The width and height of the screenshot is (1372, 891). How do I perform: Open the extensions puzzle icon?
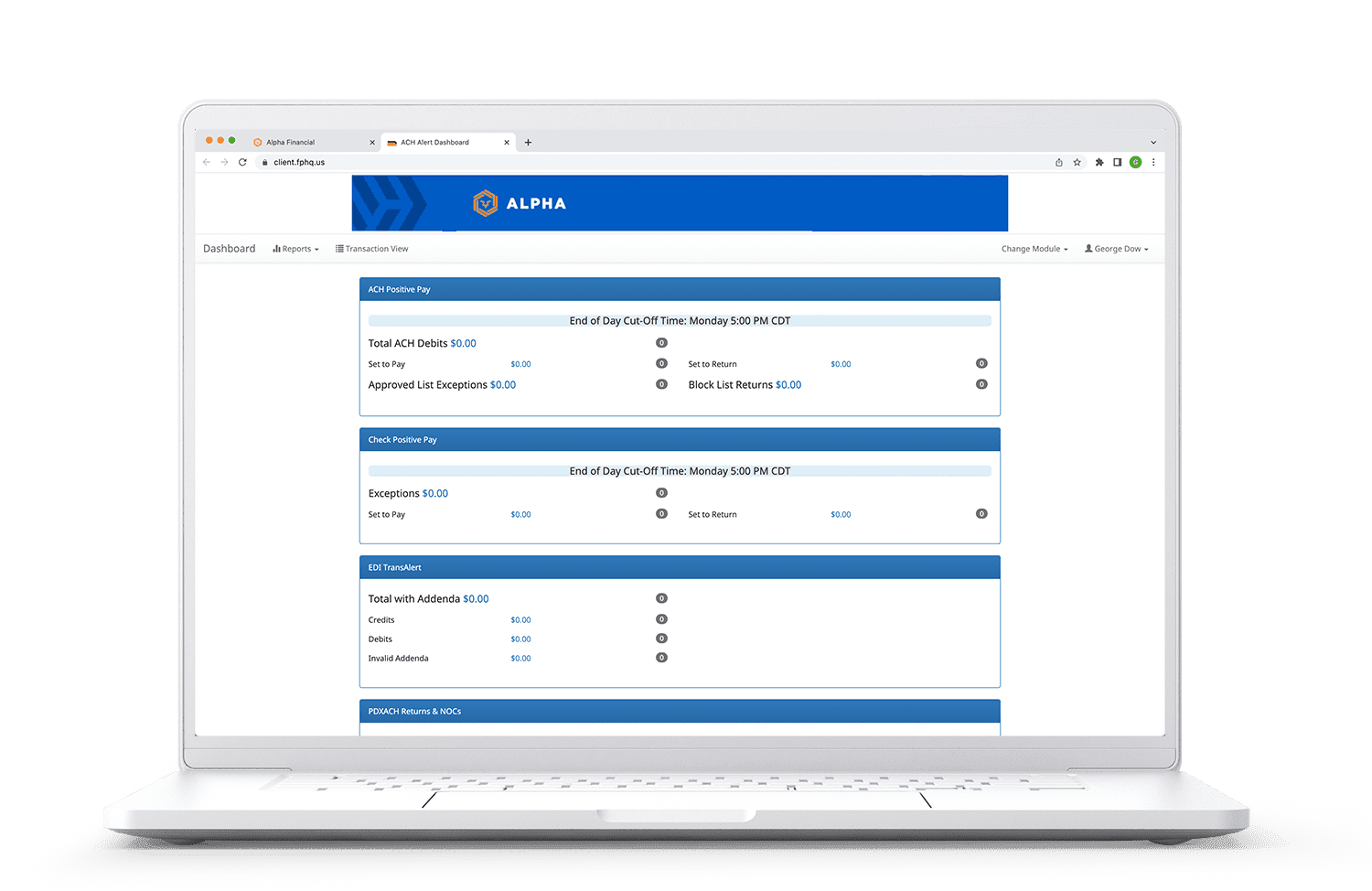1099,162
